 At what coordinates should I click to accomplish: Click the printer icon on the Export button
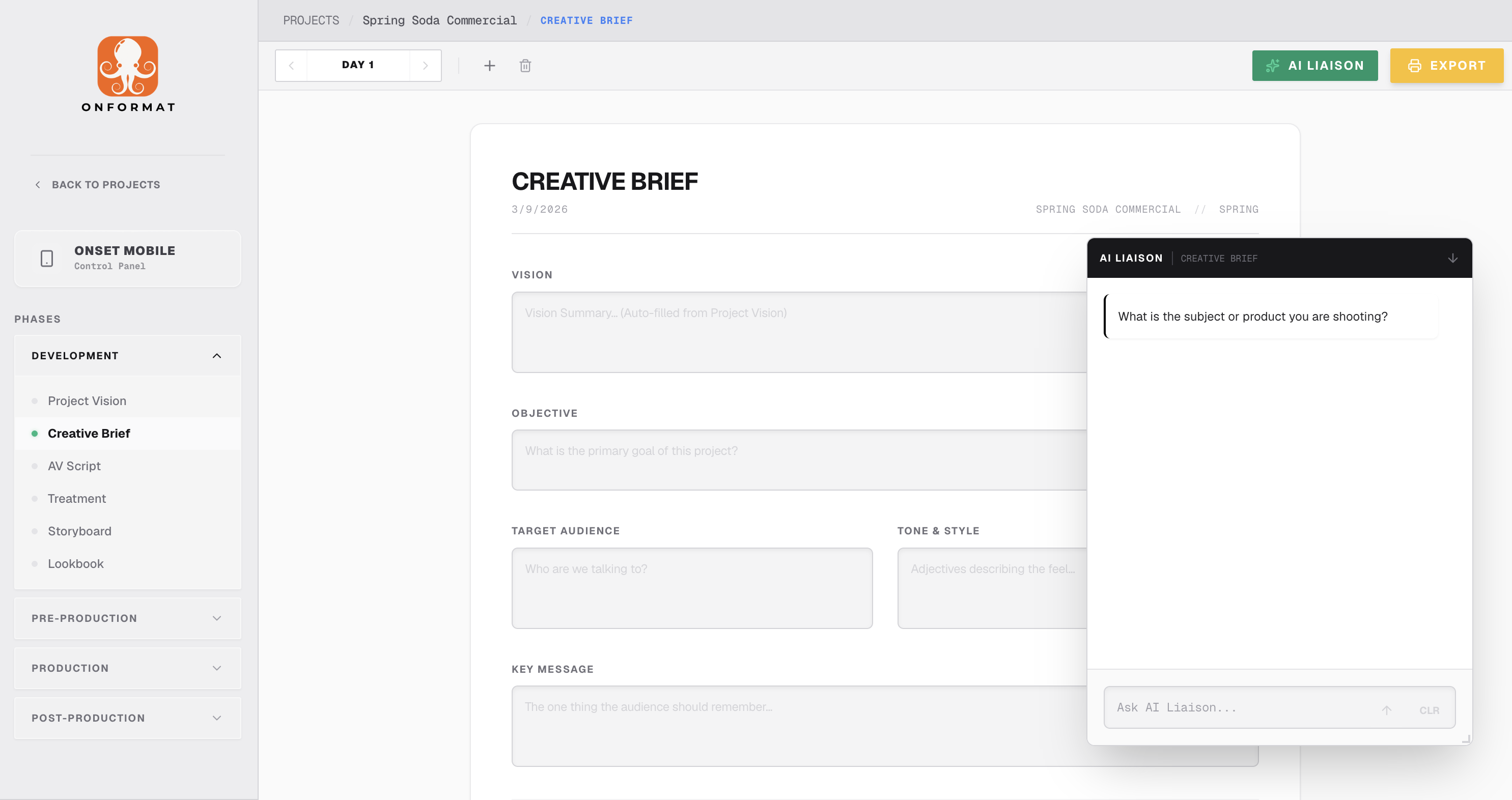(x=1415, y=65)
